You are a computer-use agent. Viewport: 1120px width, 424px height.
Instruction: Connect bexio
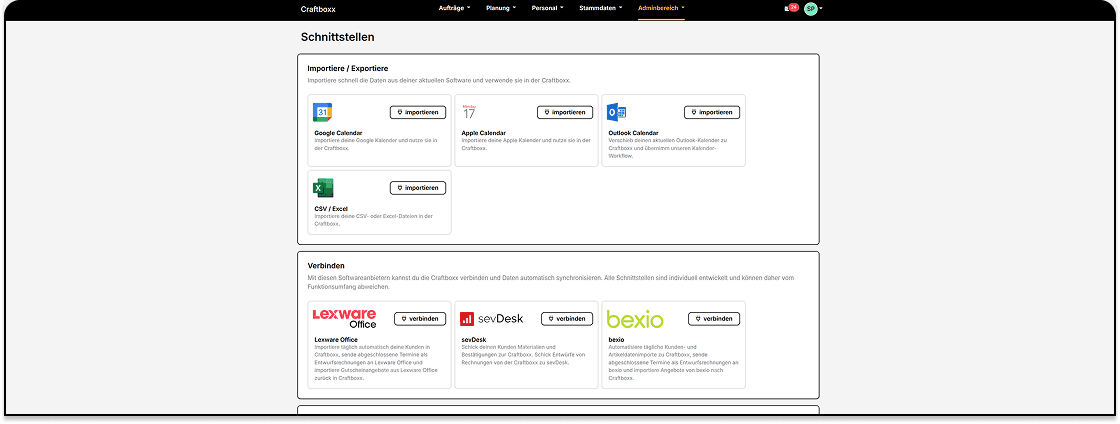click(x=714, y=318)
